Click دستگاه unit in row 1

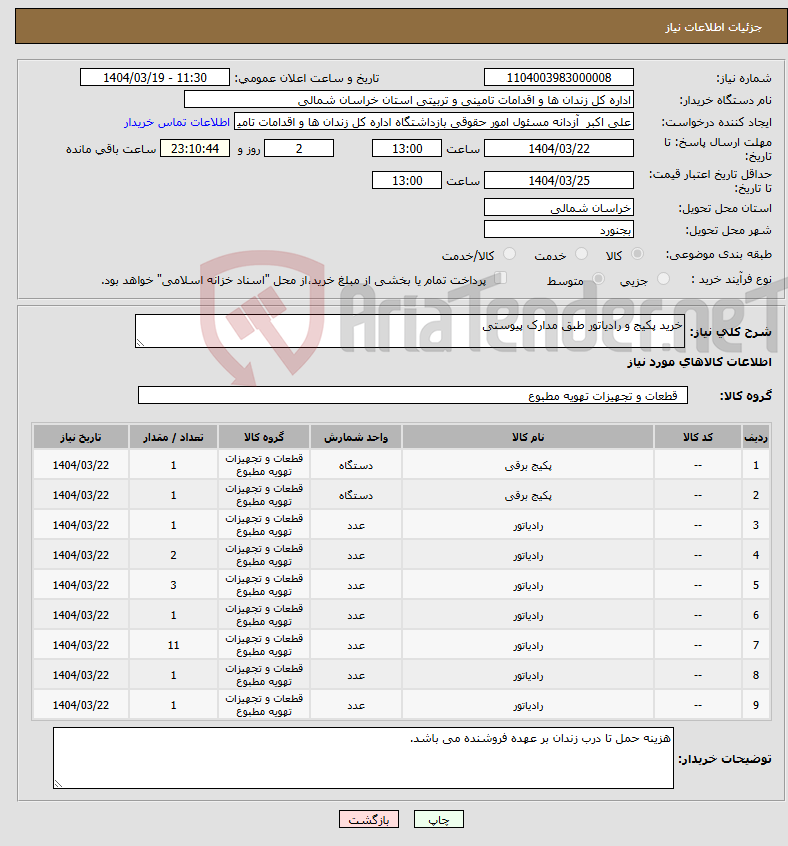(356, 466)
